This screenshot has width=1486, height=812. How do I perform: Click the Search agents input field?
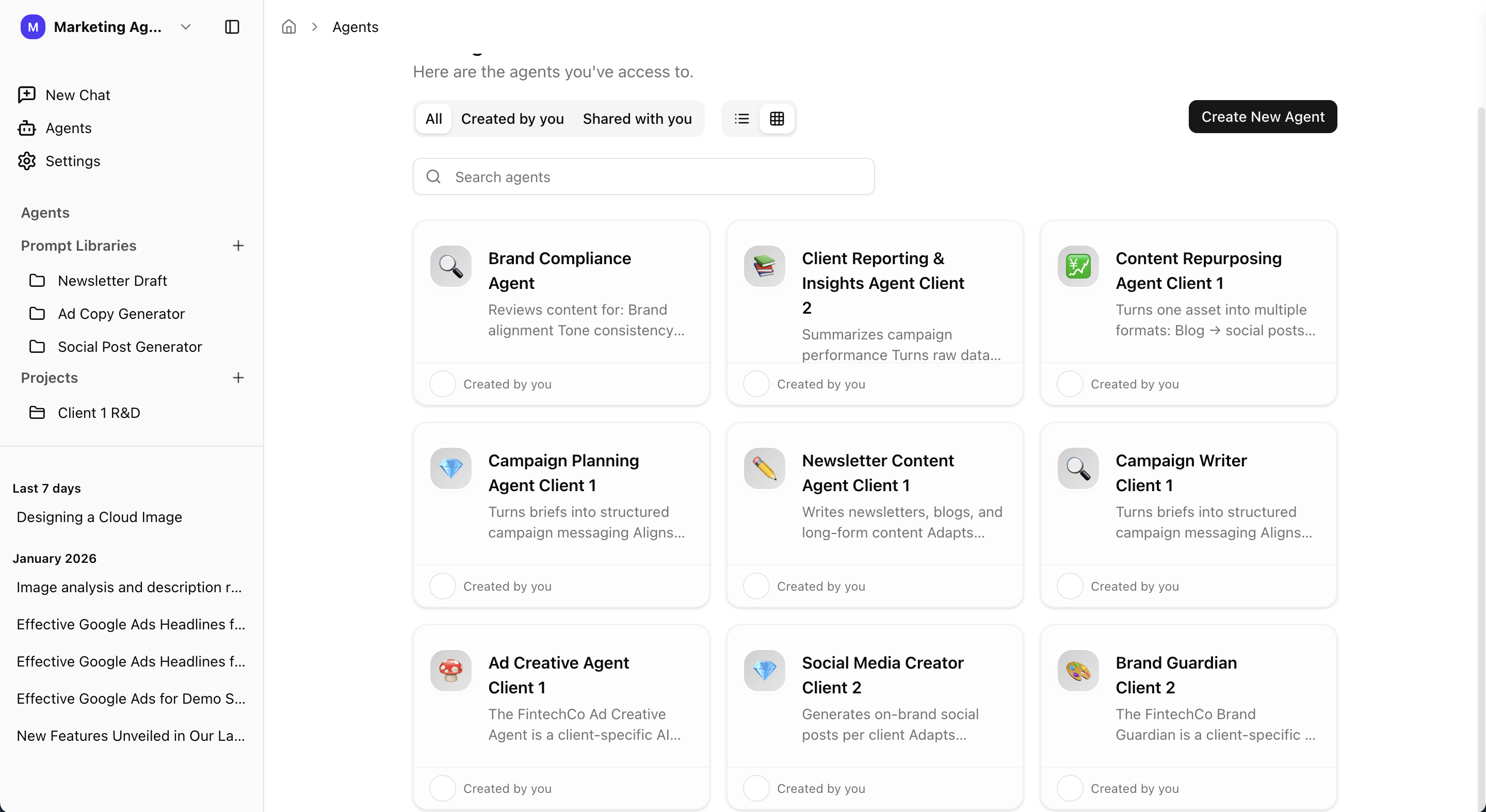[644, 177]
